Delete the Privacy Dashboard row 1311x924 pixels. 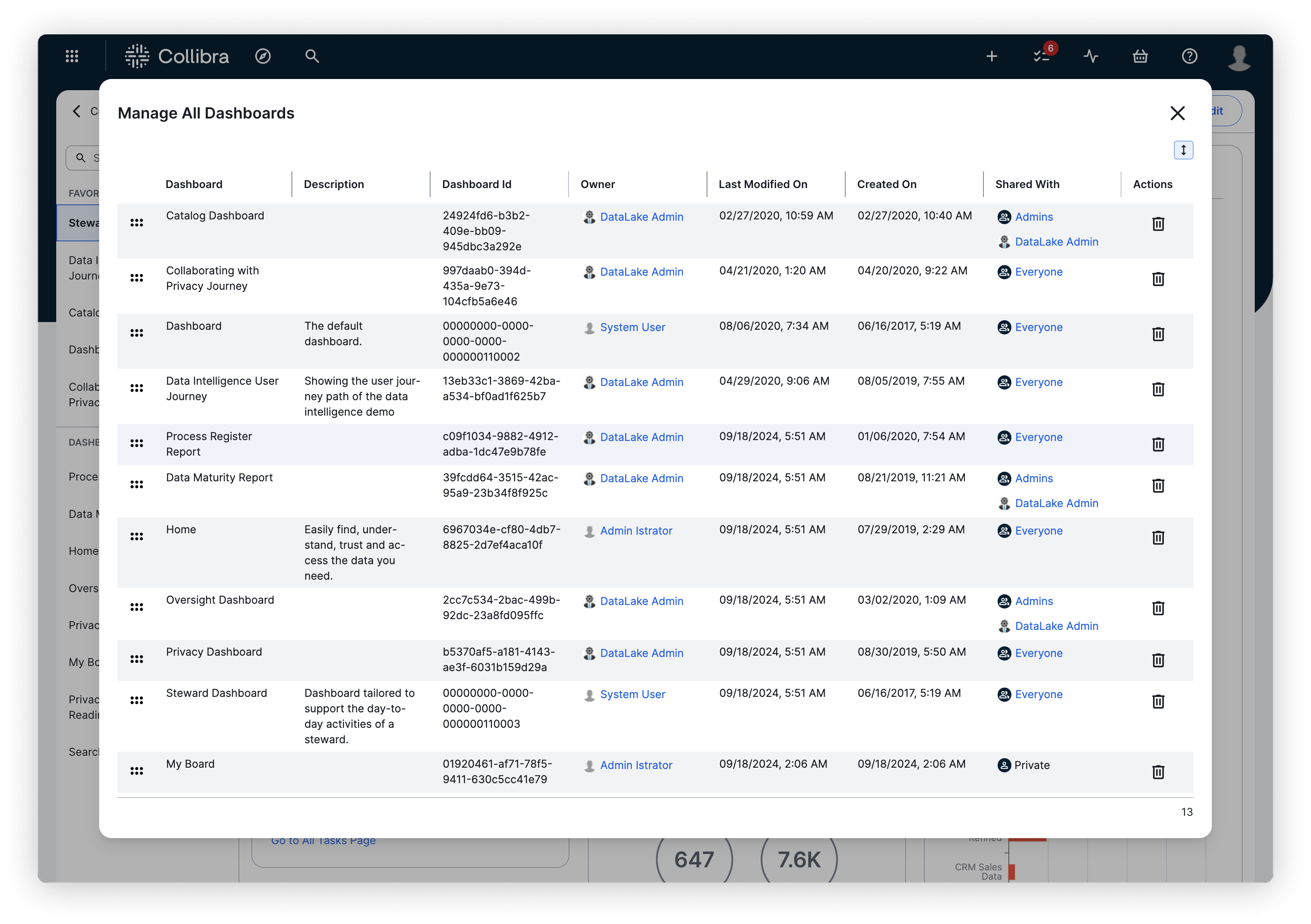pos(1158,660)
